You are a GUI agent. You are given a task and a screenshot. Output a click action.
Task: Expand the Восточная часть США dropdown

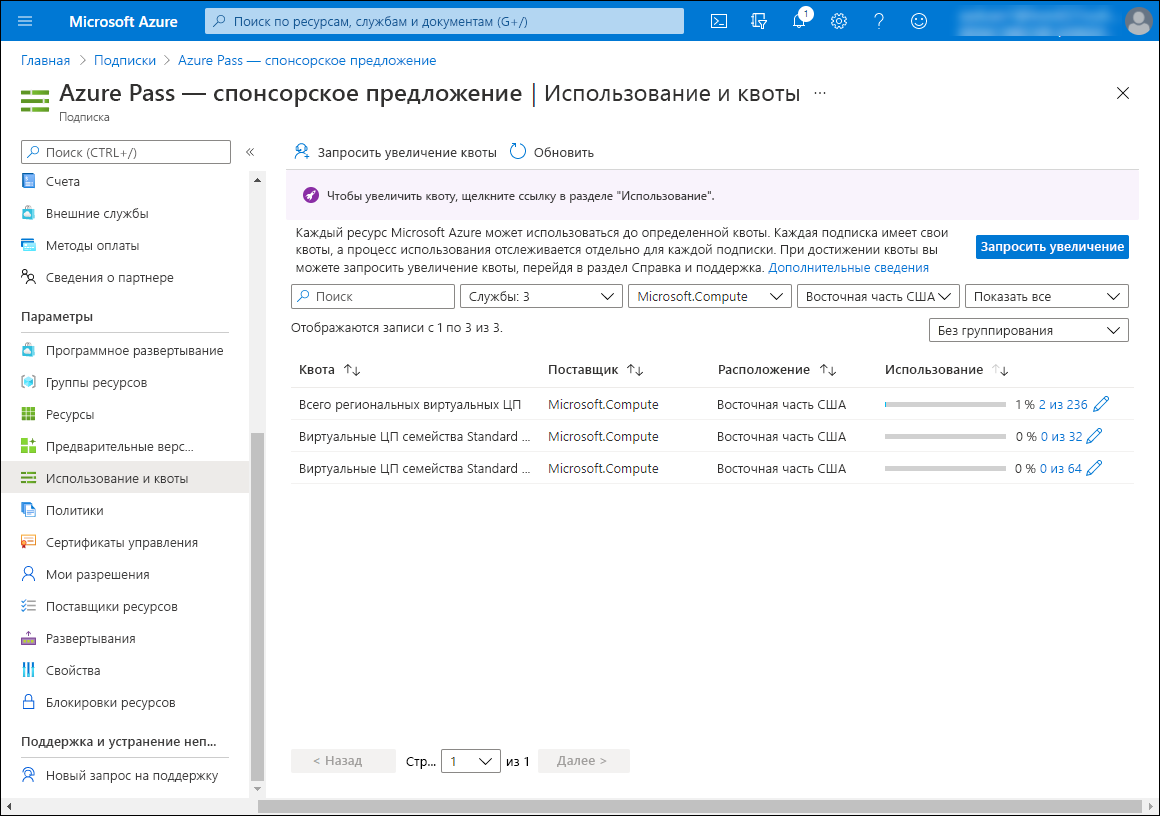[x=878, y=296]
